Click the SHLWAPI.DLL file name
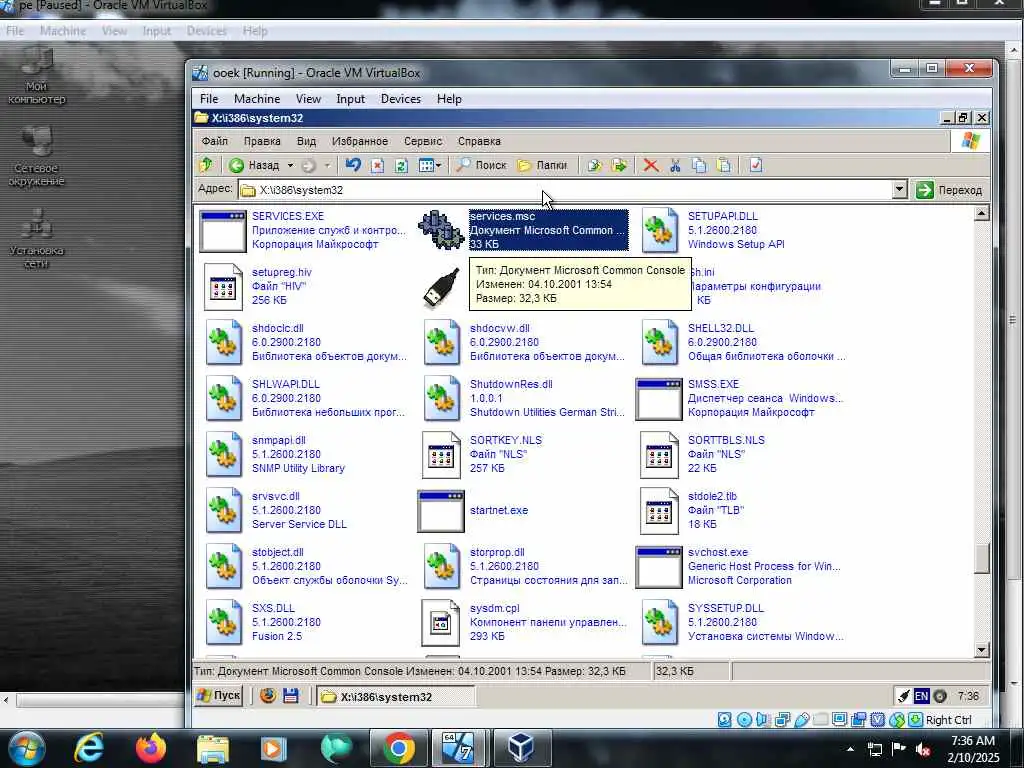 click(x=285, y=384)
